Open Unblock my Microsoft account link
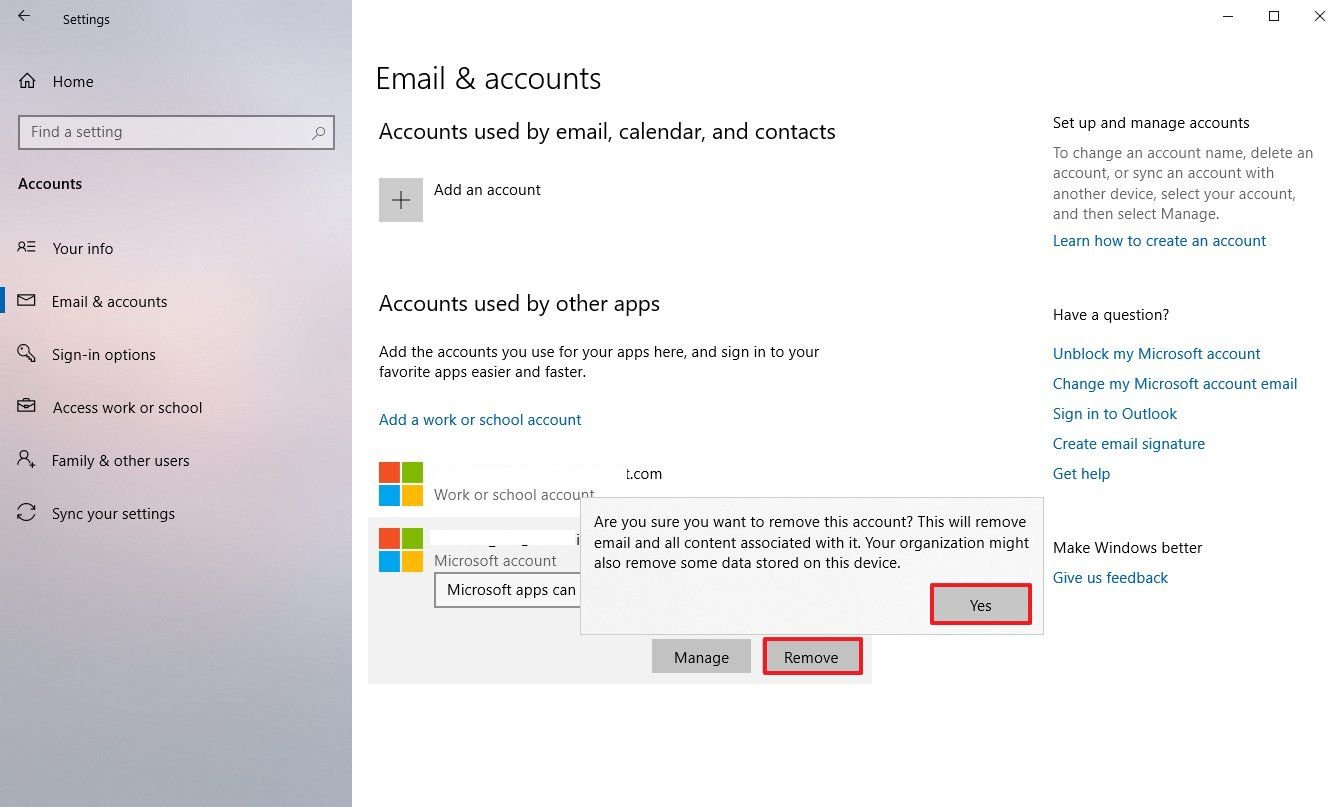 (1156, 354)
